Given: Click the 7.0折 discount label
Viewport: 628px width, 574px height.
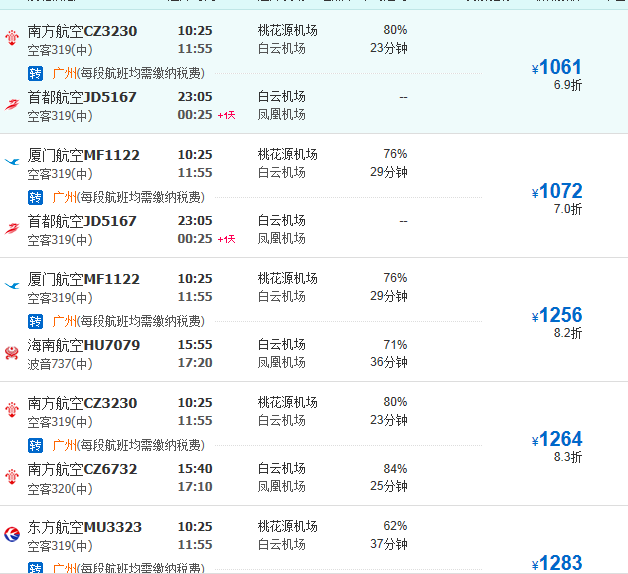Looking at the screenshot, I should [x=568, y=209].
